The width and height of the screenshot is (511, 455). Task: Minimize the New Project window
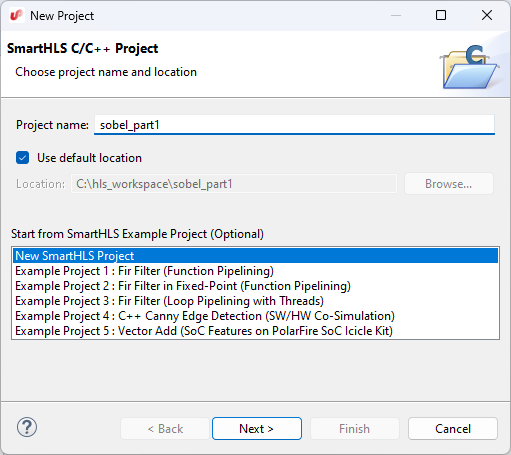point(396,15)
